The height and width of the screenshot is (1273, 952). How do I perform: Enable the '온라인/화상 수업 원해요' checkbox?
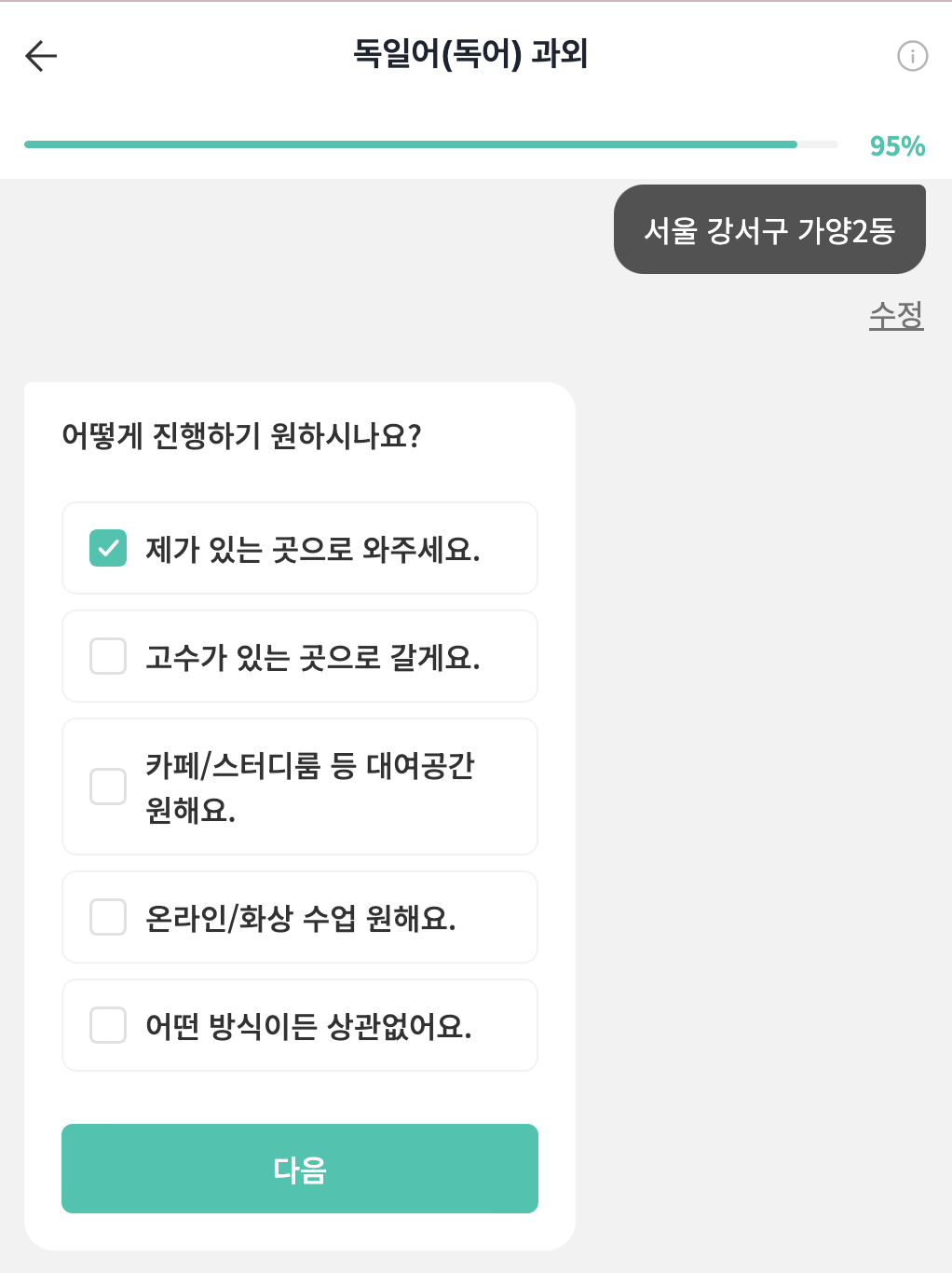tap(108, 917)
